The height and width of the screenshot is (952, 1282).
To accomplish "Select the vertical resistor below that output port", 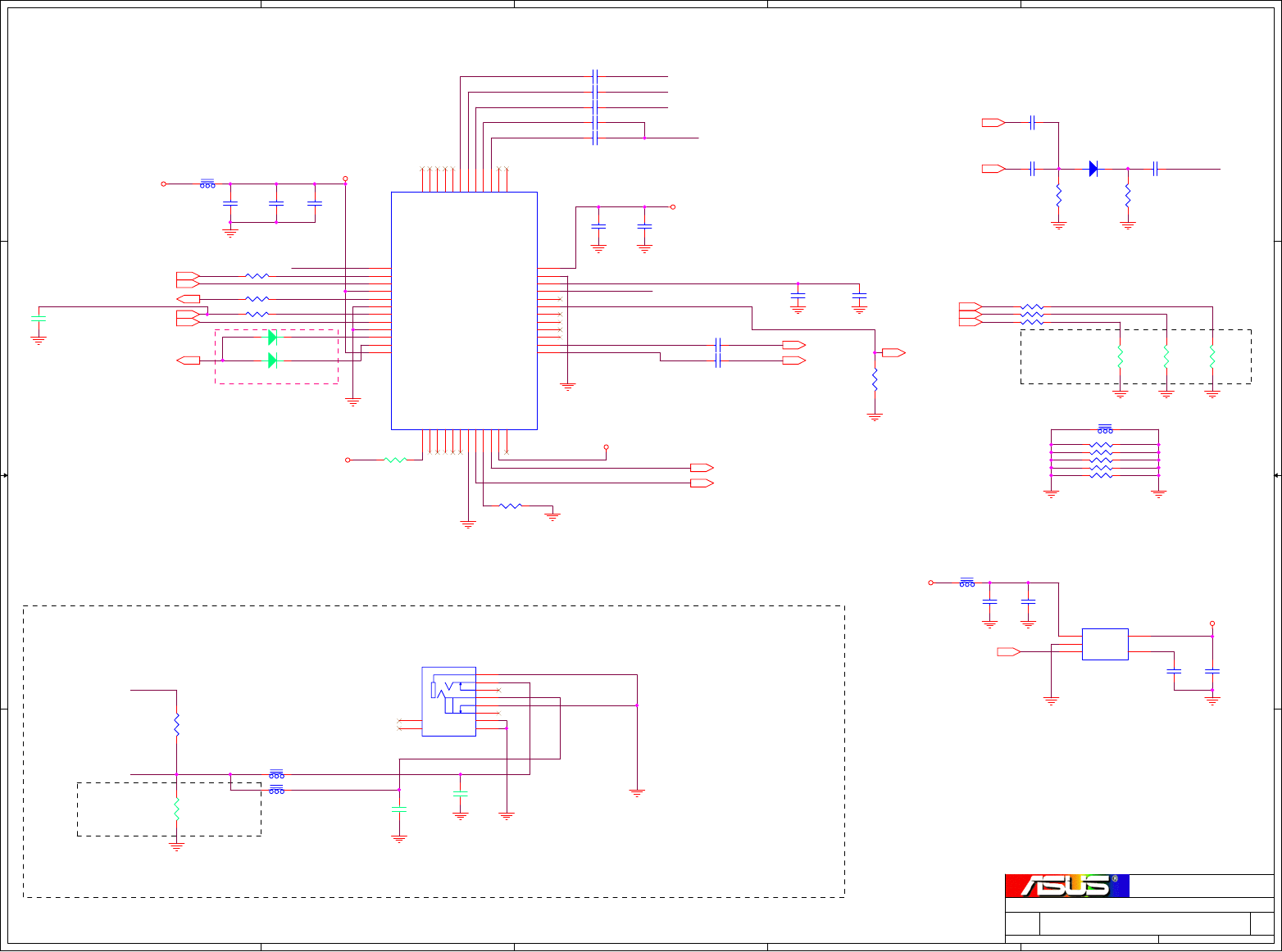I will [875, 379].
